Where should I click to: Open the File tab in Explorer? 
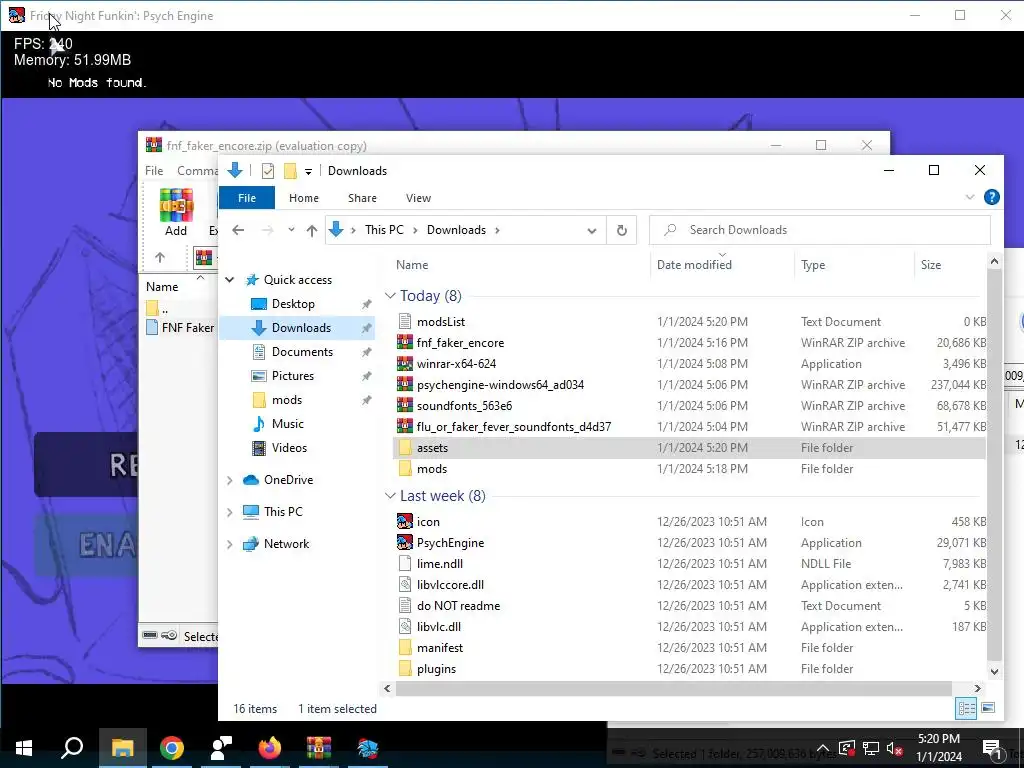click(247, 198)
